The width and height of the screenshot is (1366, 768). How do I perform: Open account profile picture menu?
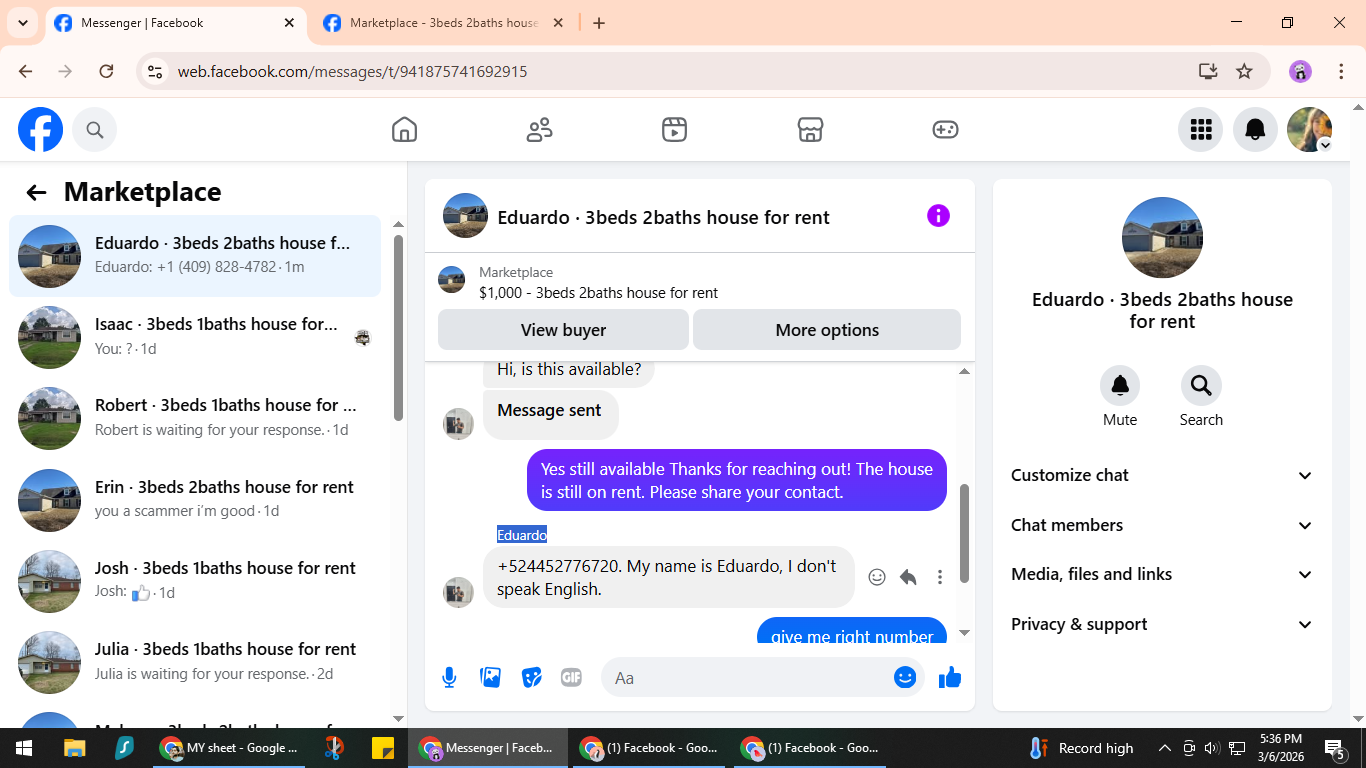point(1309,130)
